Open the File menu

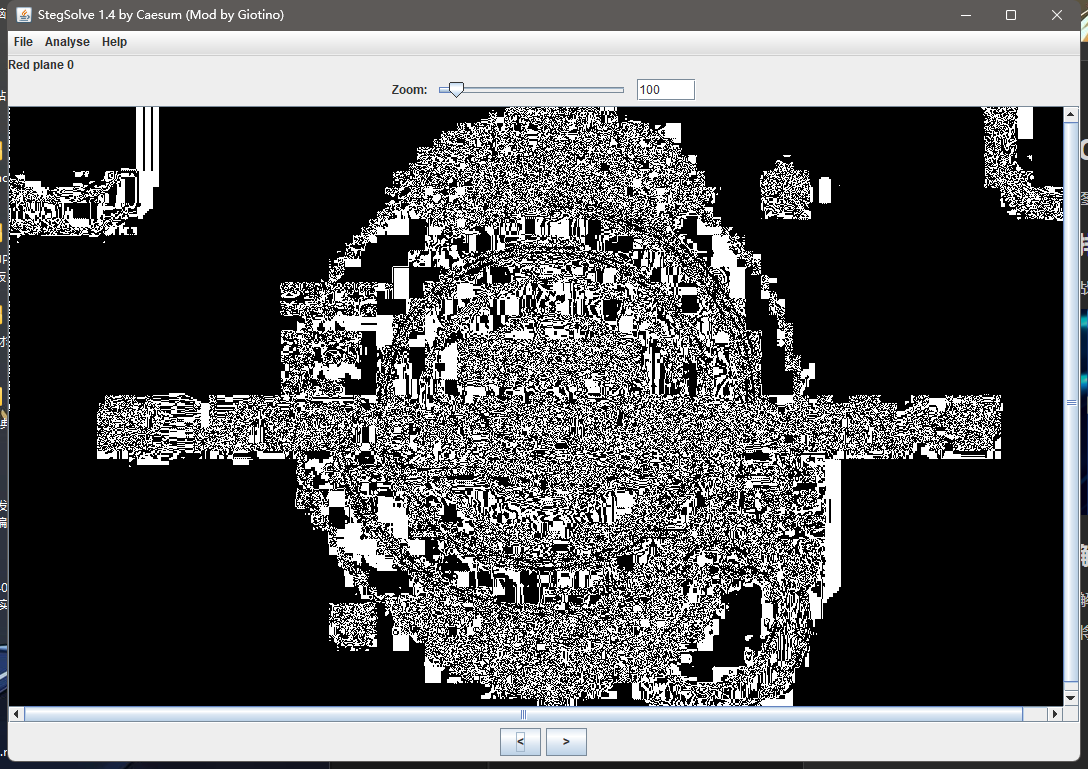pos(23,42)
